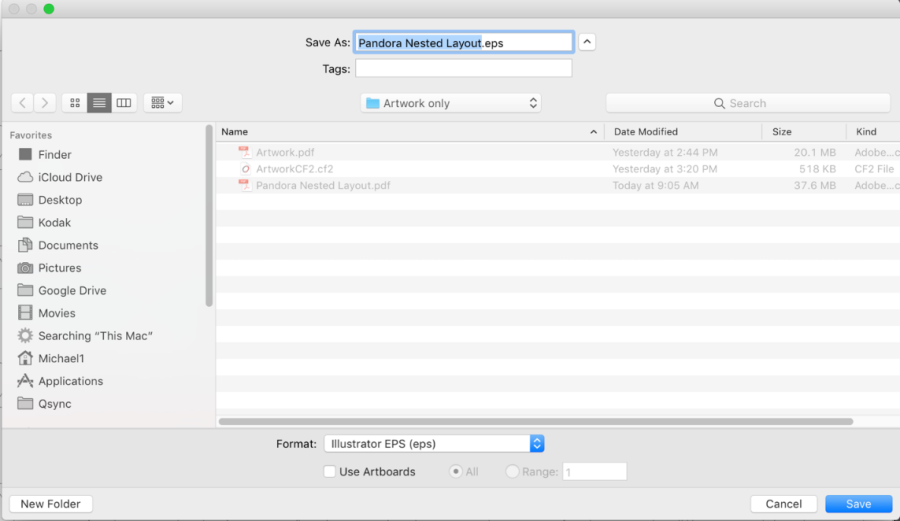
Task: Switch to column view mode
Action: pyautogui.click(x=124, y=102)
